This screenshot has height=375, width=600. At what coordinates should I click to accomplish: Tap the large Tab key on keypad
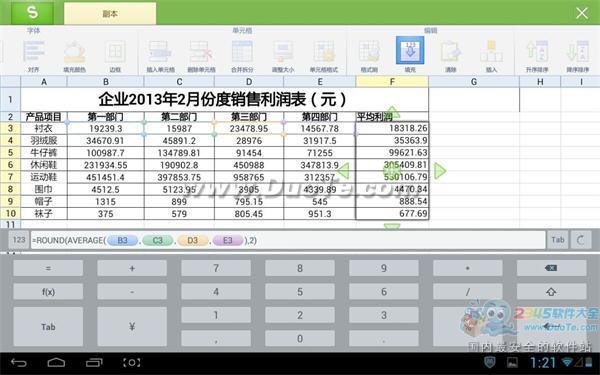[48, 327]
